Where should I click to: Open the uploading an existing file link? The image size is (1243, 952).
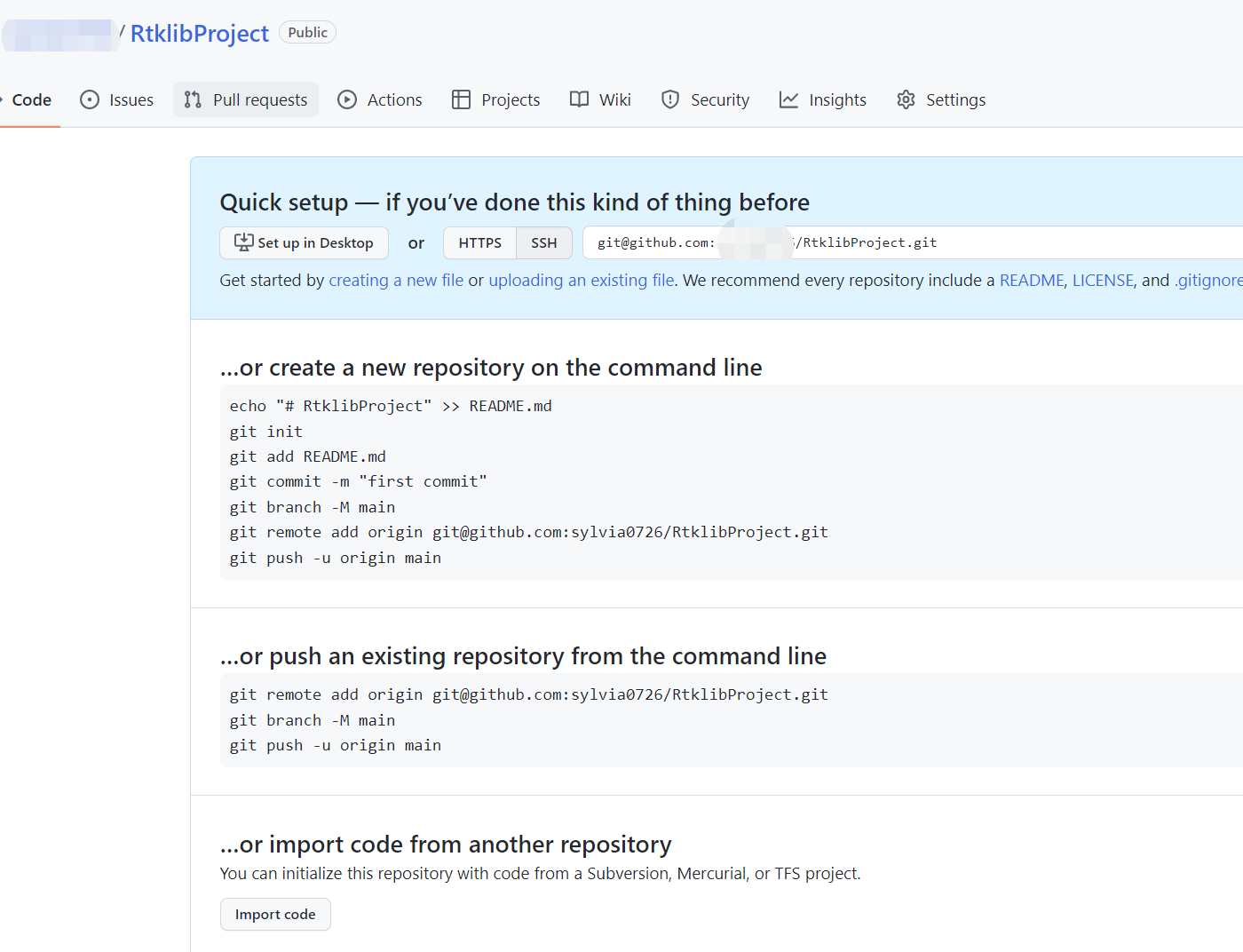point(582,280)
